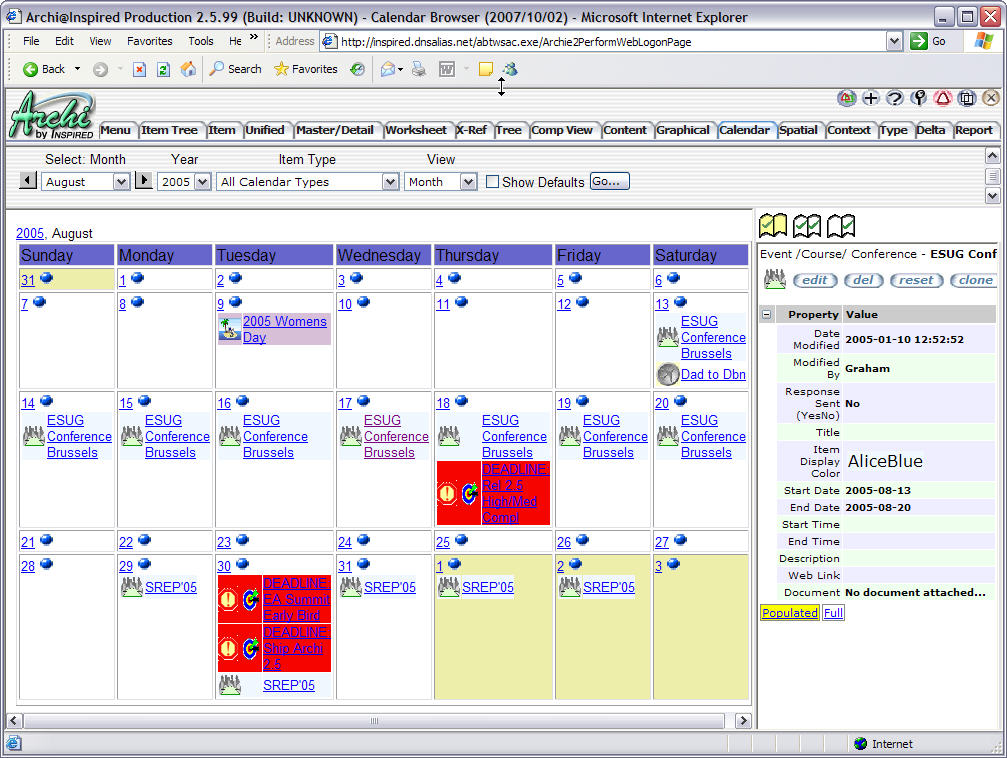1007x758 pixels.
Task: Click filter pane scroll down arrow
Action: (992, 196)
